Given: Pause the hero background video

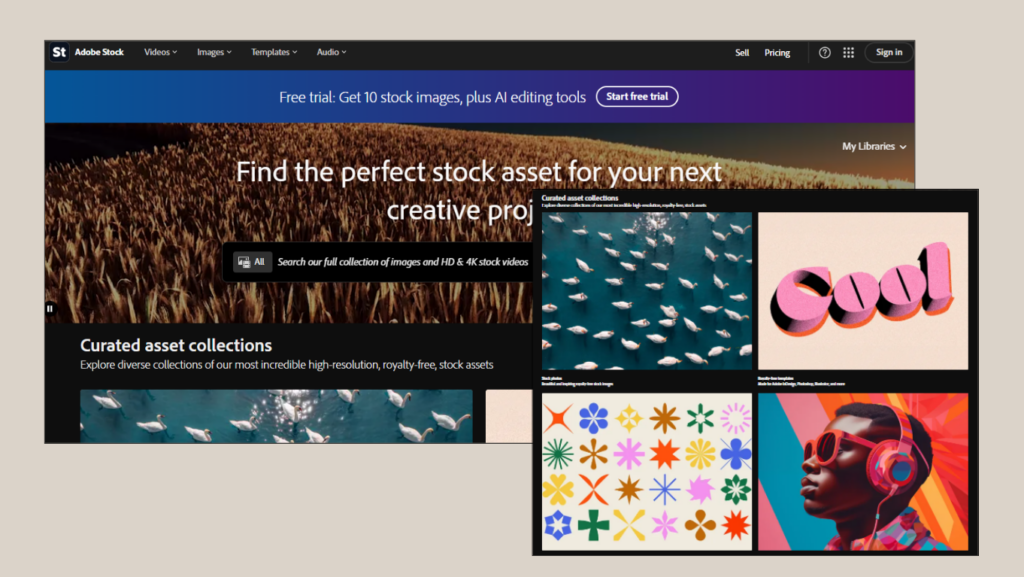Looking at the screenshot, I should (x=50, y=309).
